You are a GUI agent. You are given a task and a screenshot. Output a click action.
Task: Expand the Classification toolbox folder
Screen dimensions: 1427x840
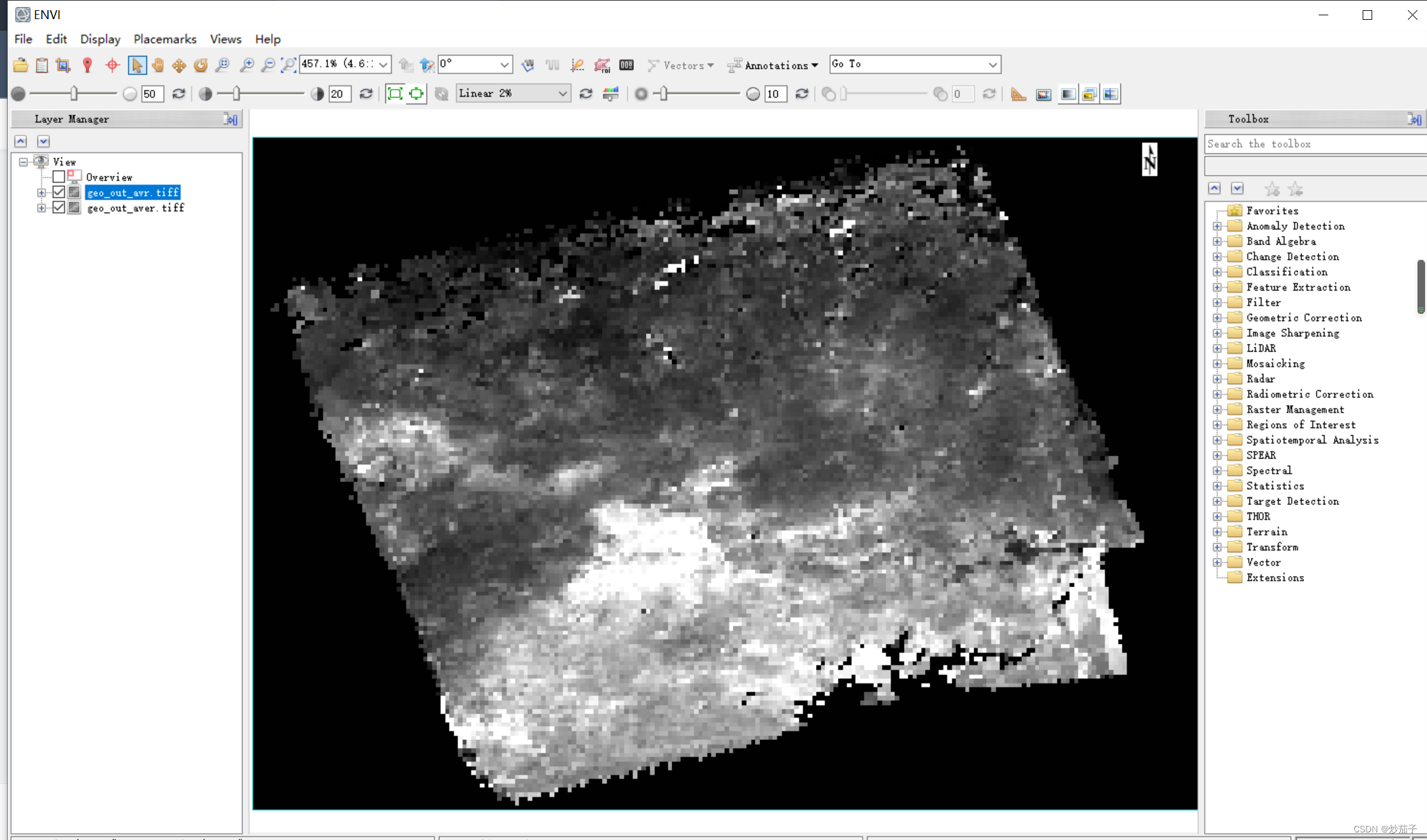pos(1217,272)
